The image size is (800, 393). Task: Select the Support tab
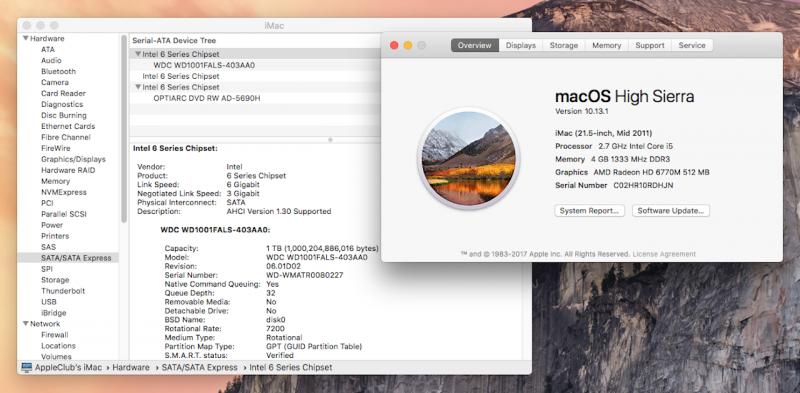click(649, 45)
